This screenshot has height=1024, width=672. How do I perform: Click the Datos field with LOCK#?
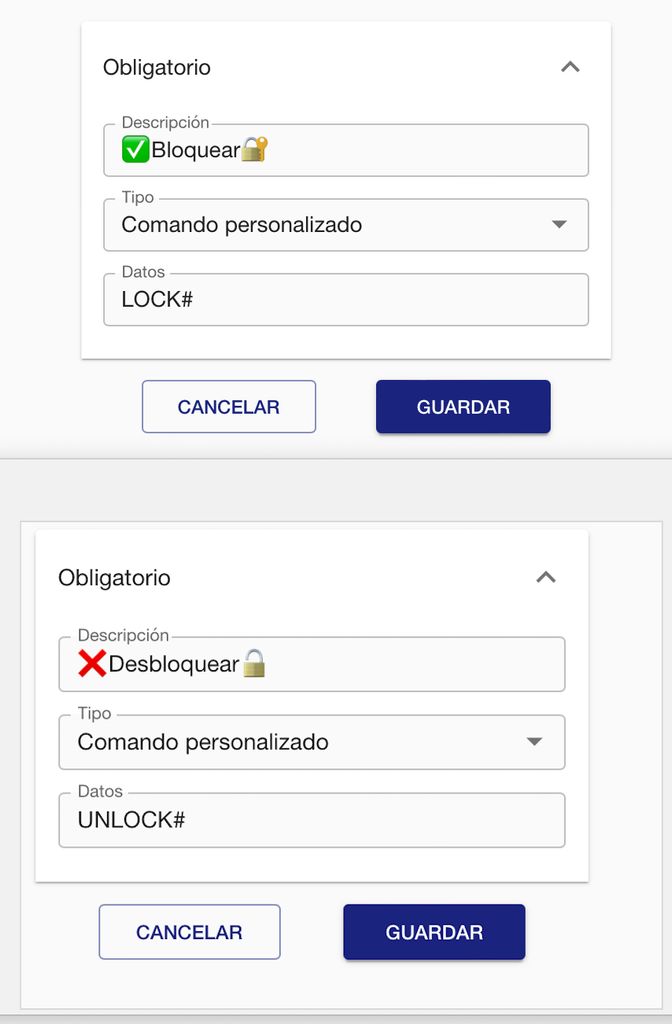coord(345,299)
